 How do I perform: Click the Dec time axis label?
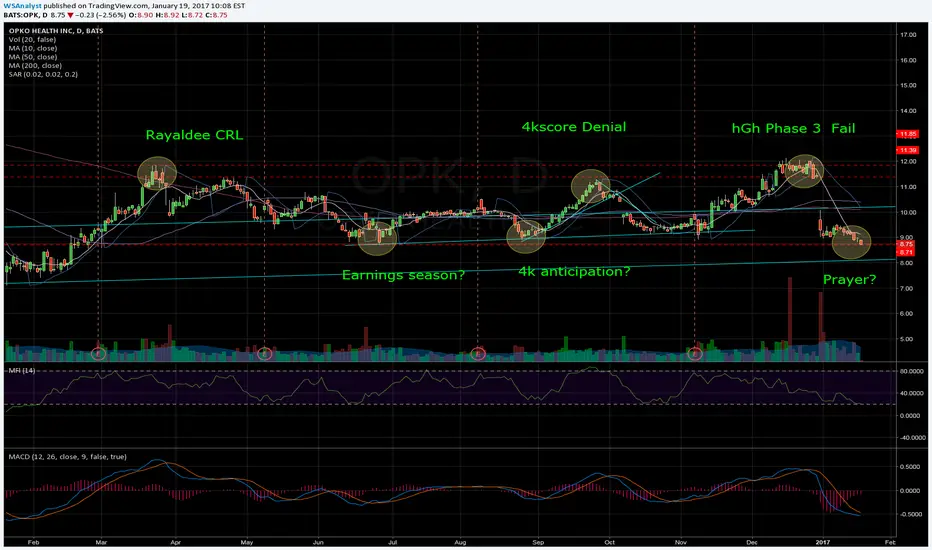coord(752,542)
